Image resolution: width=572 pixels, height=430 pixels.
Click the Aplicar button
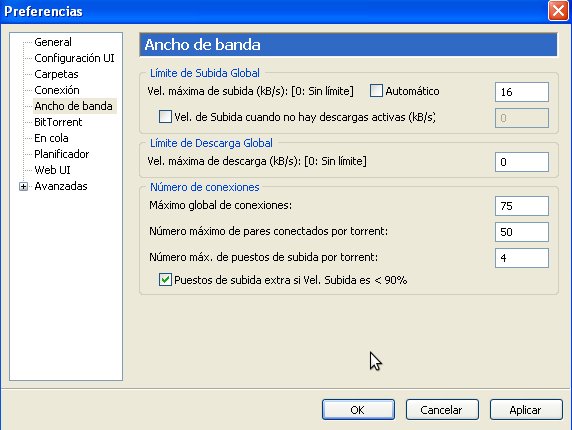pos(526,410)
